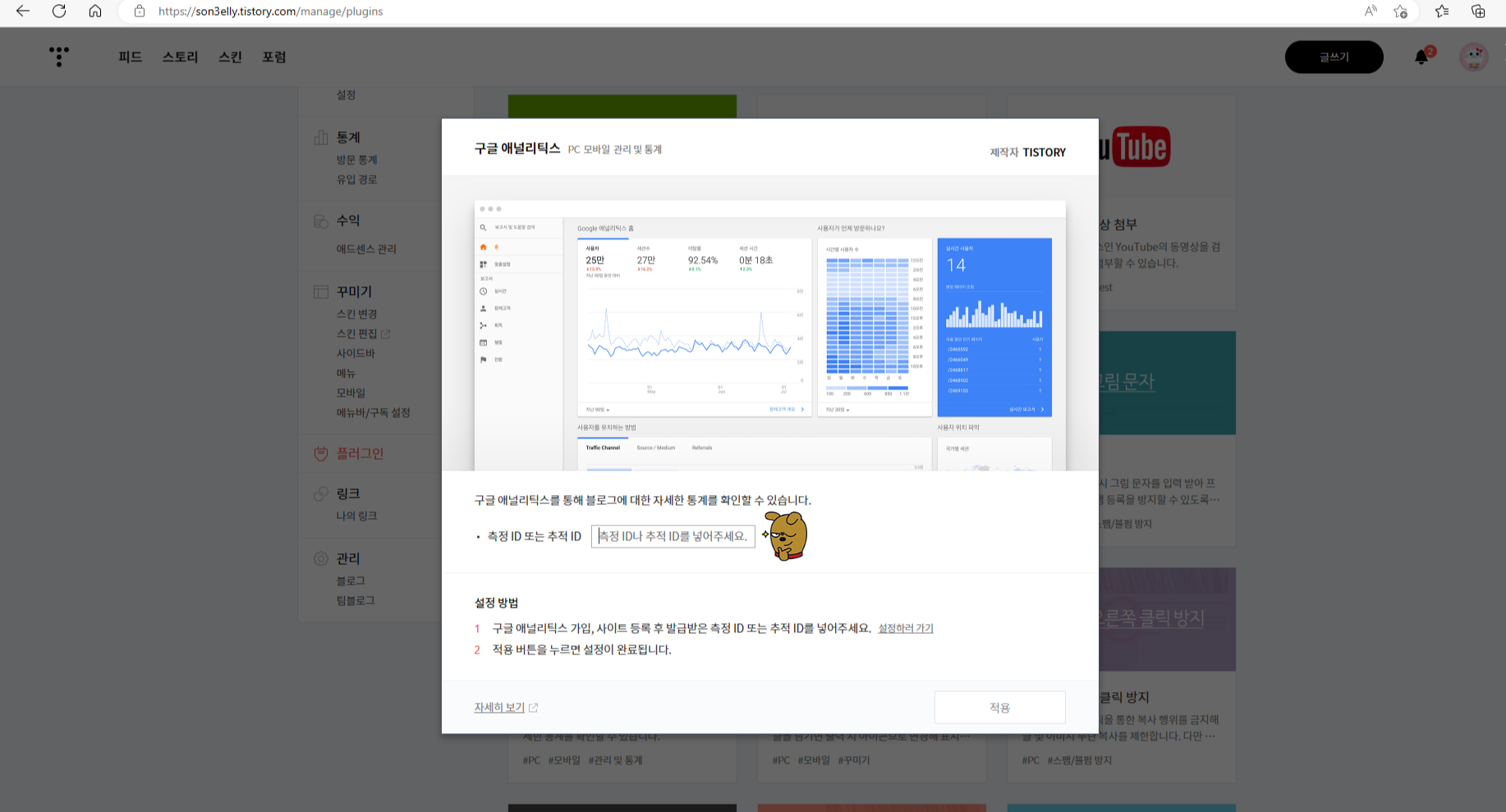Click the browser address bar URL

[x=270, y=11]
